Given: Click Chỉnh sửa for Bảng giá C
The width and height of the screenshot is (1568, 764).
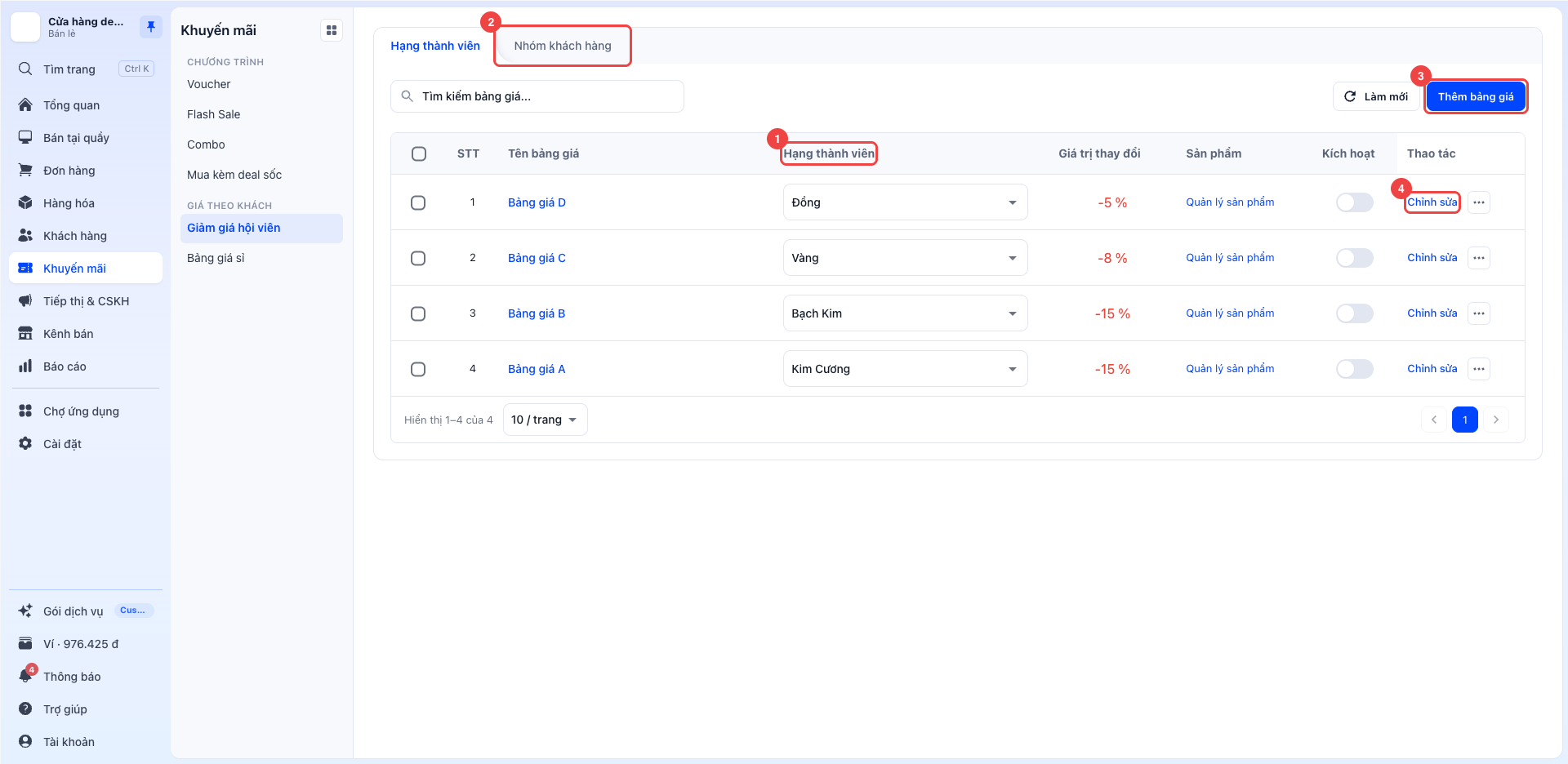Looking at the screenshot, I should (1432, 258).
